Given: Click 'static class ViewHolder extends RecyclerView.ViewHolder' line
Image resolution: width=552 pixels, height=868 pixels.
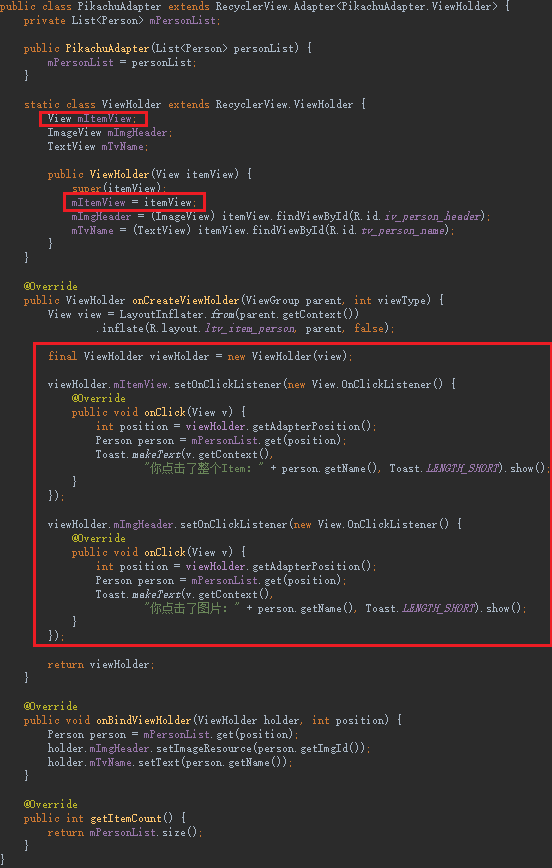Looking at the screenshot, I should point(194,105).
